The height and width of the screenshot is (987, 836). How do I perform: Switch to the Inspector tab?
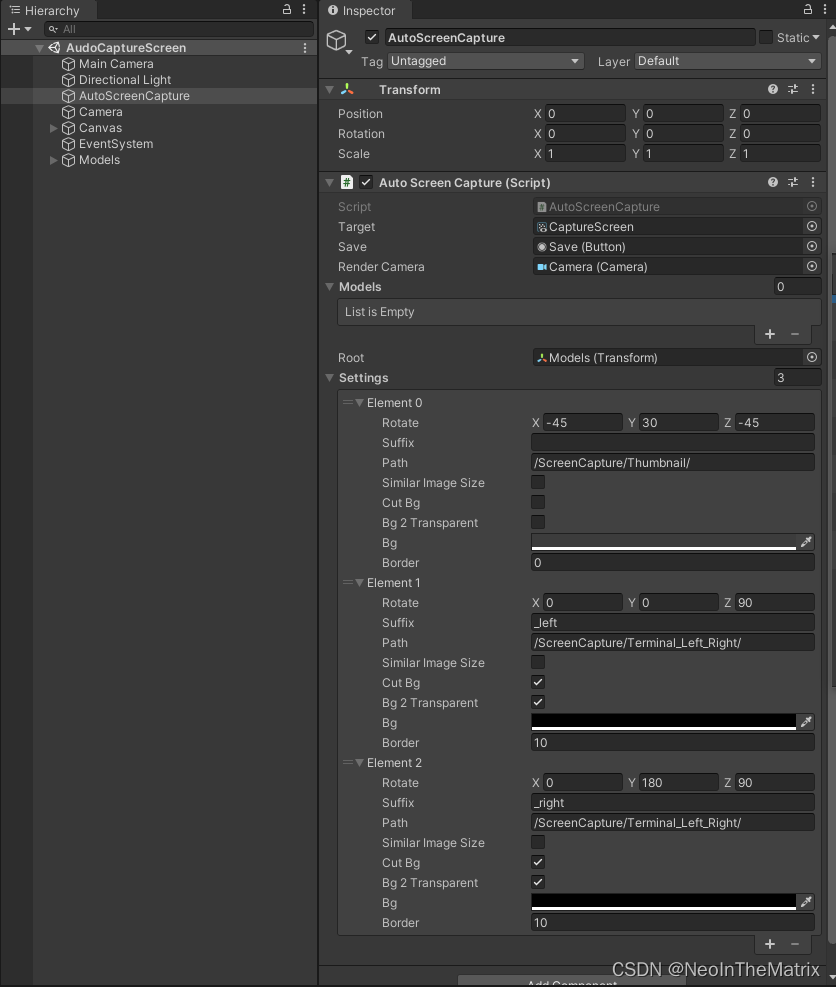click(363, 10)
